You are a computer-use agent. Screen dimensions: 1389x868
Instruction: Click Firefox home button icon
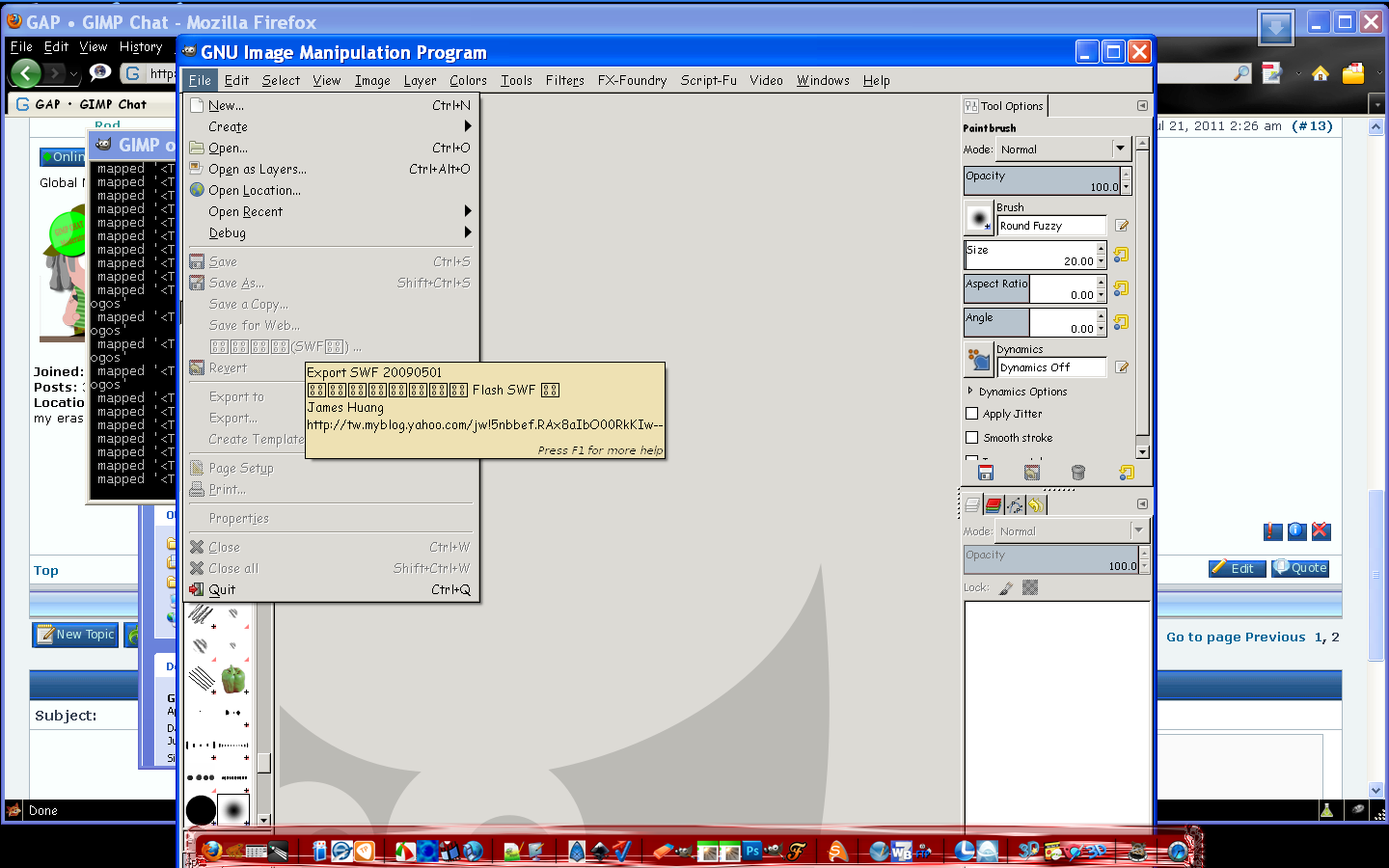pos(1321,73)
